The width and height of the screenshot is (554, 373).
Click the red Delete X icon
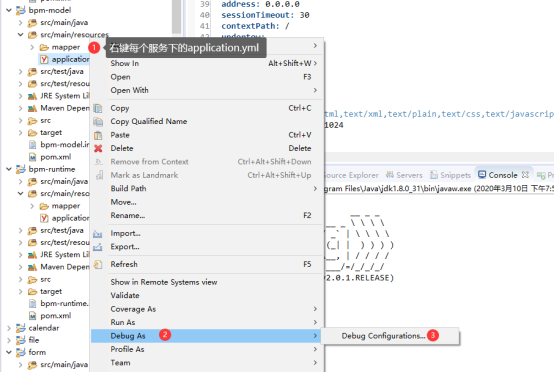[98, 149]
